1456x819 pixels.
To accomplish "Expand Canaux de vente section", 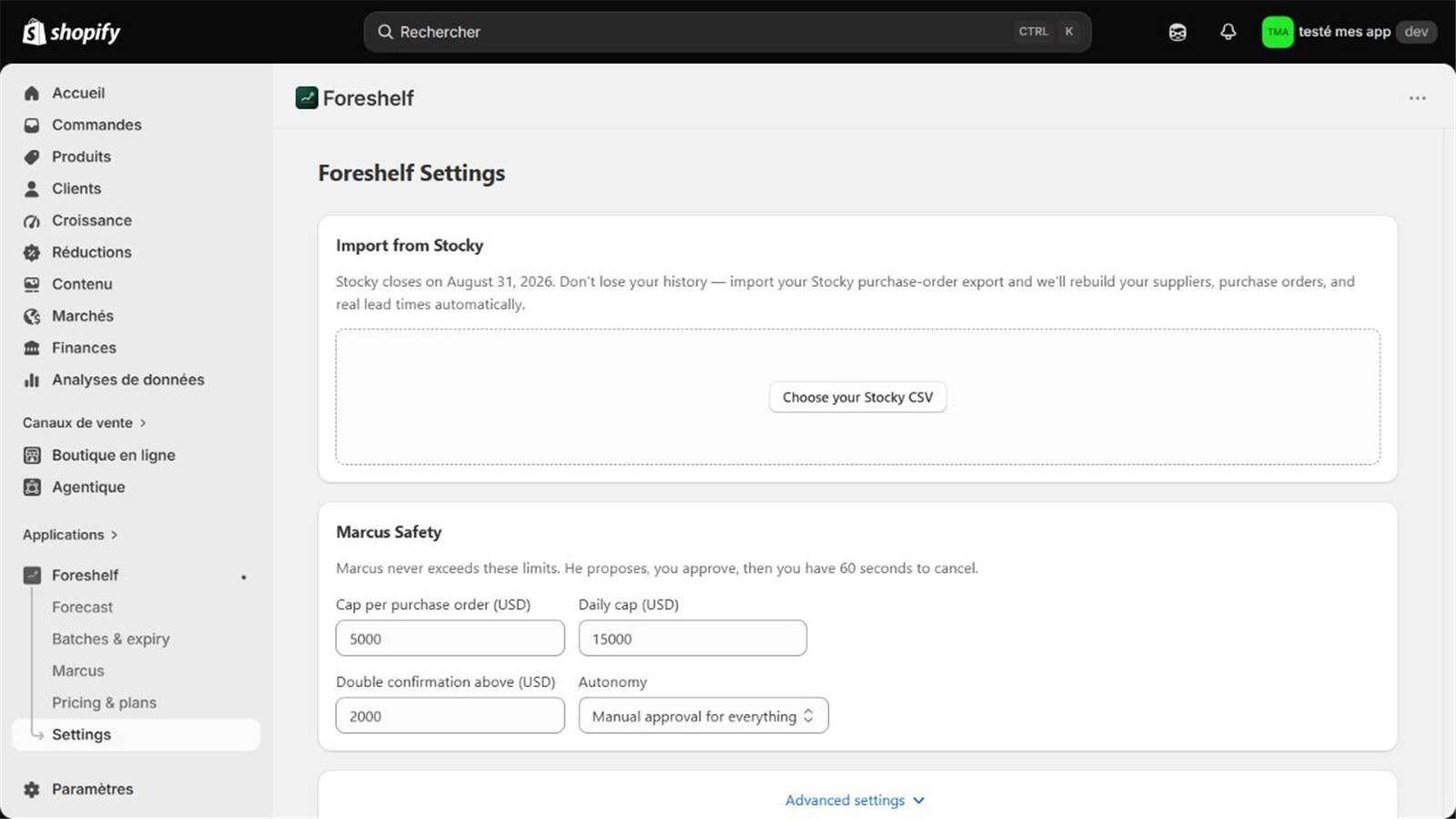I will 85,422.
